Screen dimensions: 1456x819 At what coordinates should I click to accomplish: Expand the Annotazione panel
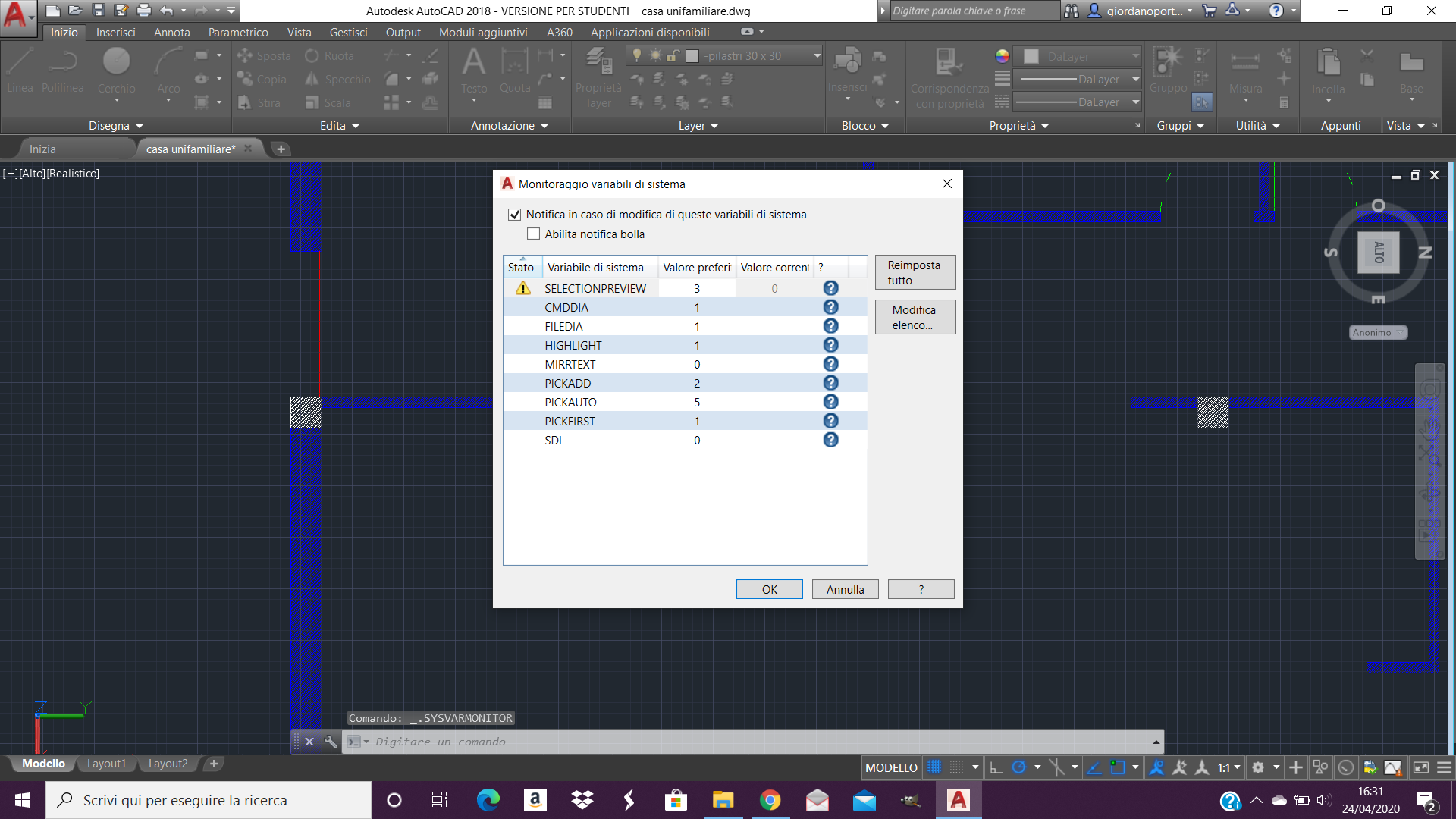point(509,126)
